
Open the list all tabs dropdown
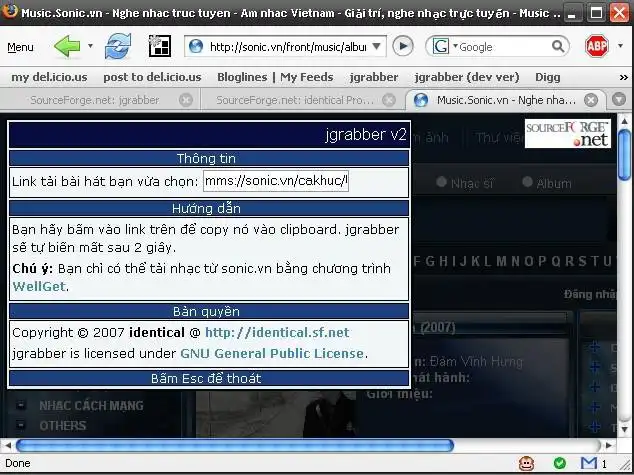pyautogui.click(x=619, y=99)
